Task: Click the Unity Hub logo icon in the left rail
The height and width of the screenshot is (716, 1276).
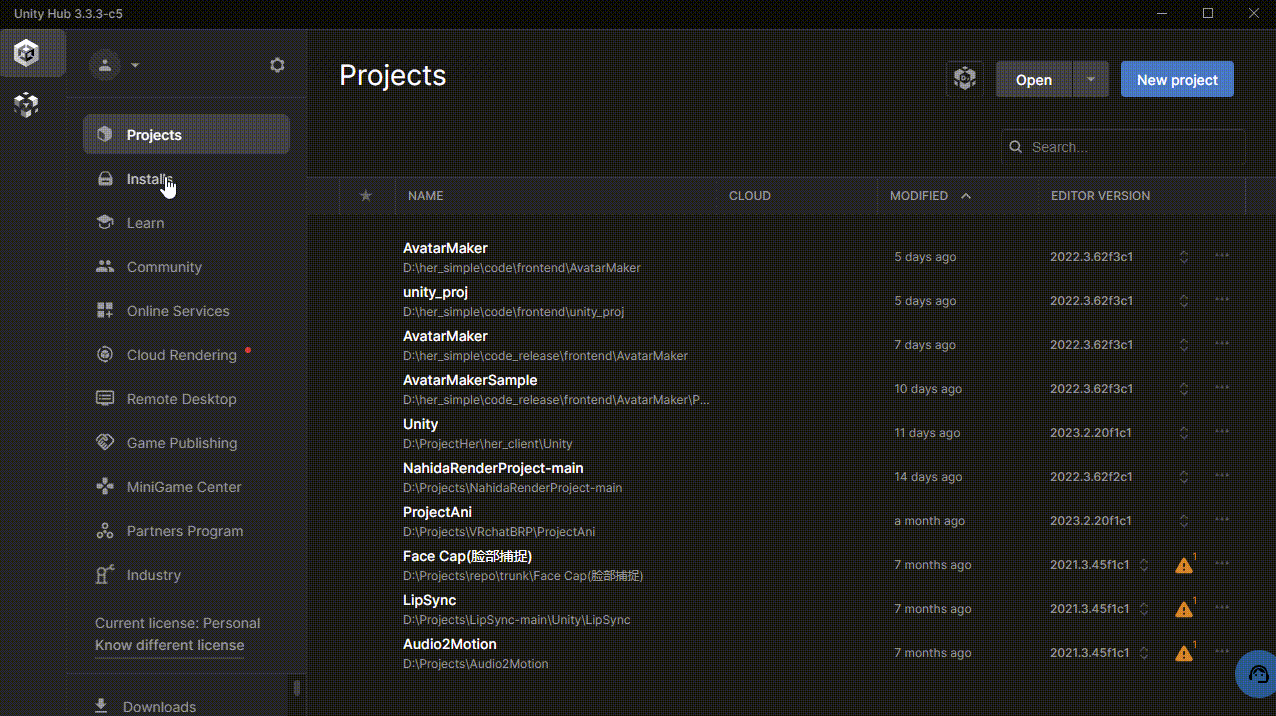Action: point(27,53)
